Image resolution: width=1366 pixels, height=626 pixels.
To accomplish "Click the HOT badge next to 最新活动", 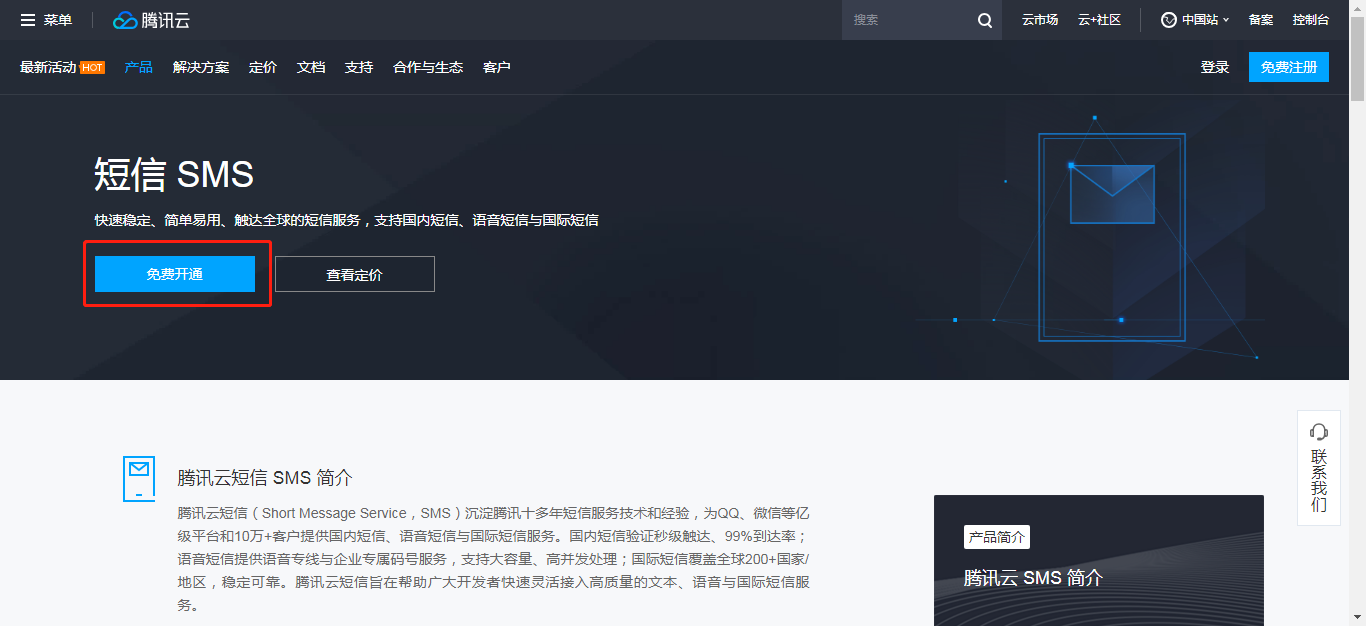I will tap(92, 68).
